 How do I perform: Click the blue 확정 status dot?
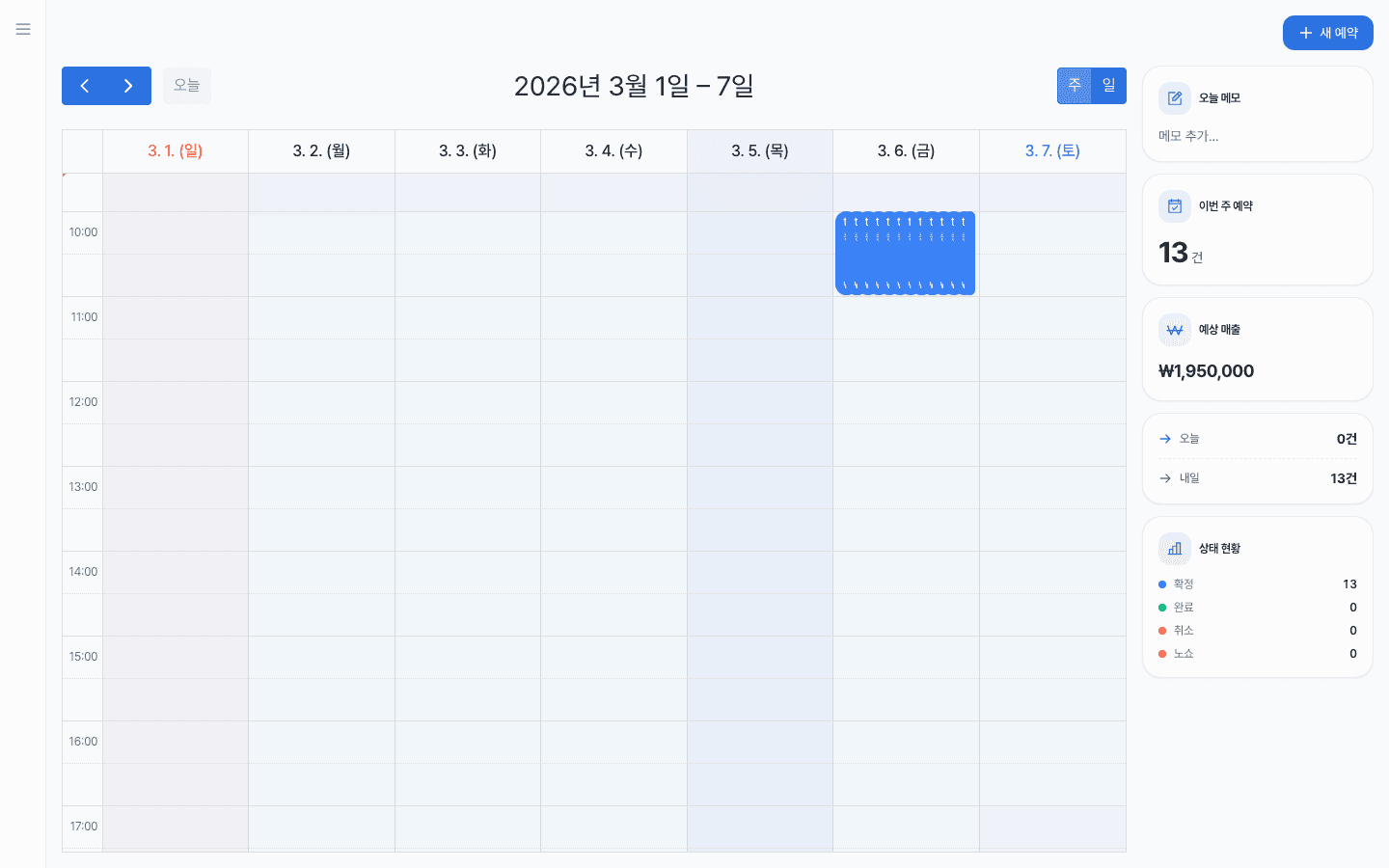point(1162,584)
